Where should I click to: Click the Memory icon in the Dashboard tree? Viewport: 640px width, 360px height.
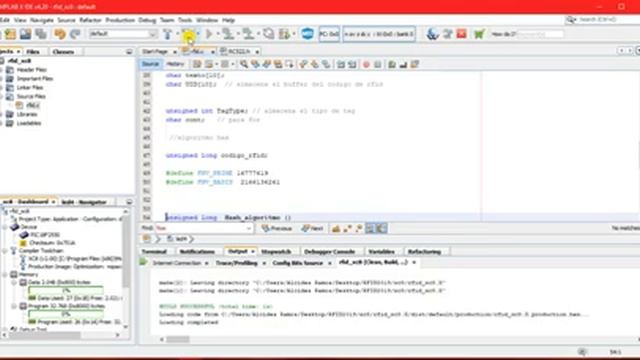pyautogui.click(x=14, y=274)
